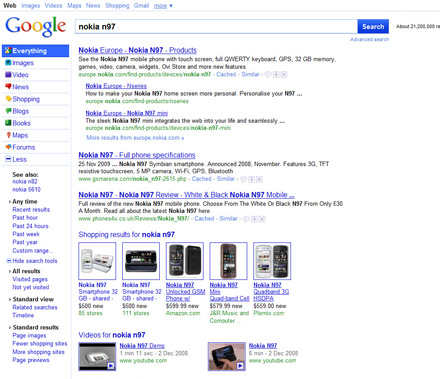This screenshot has height=379, width=440.
Task: Click the News sidebar icon
Action: click(x=8, y=87)
